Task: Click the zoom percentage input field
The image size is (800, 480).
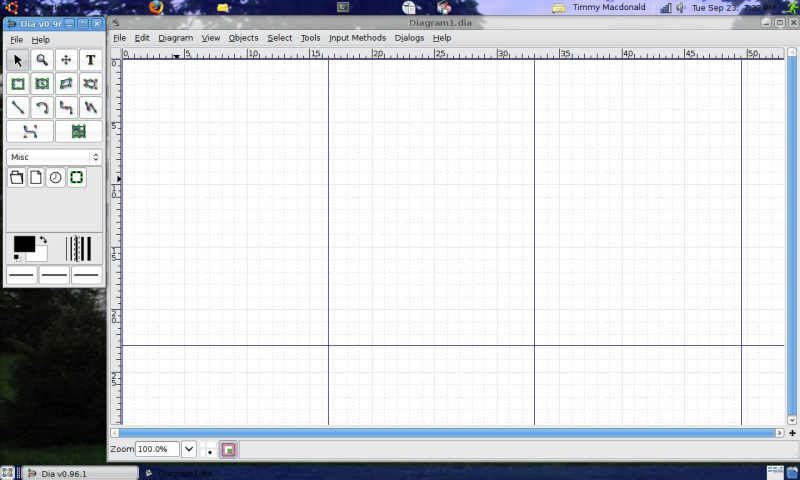Action: (x=157, y=450)
